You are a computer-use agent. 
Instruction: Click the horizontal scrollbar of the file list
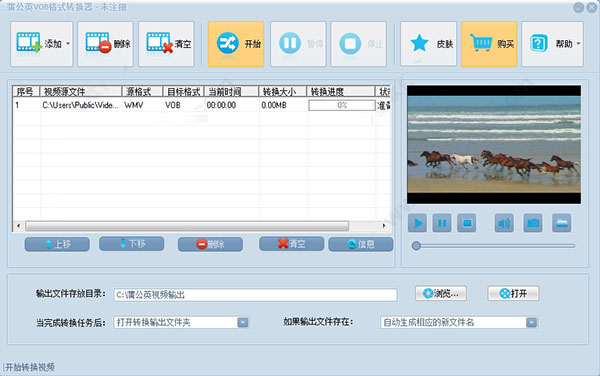(187, 226)
